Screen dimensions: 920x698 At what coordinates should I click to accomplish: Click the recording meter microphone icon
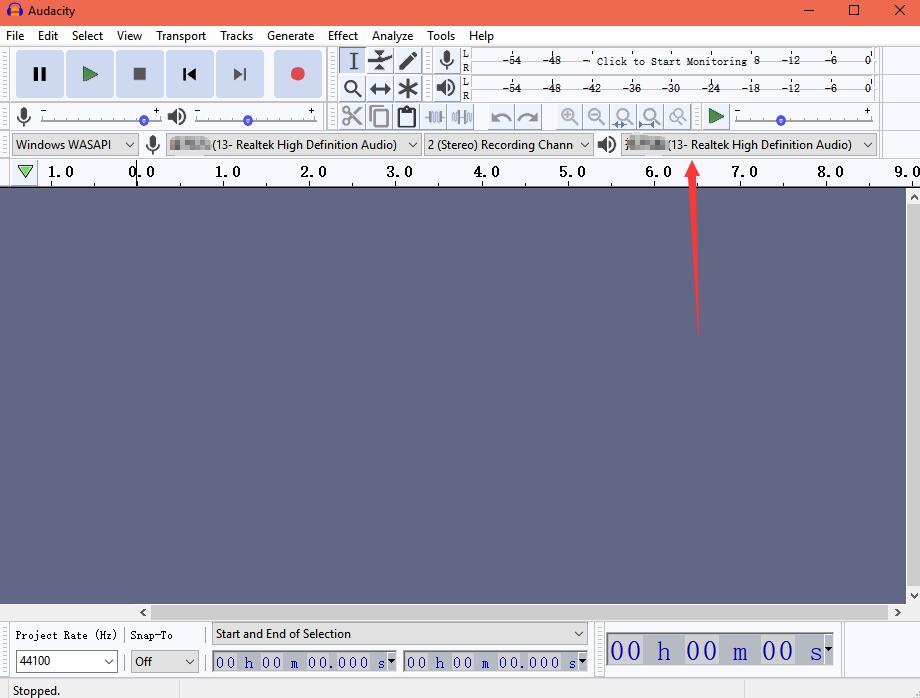pos(447,60)
